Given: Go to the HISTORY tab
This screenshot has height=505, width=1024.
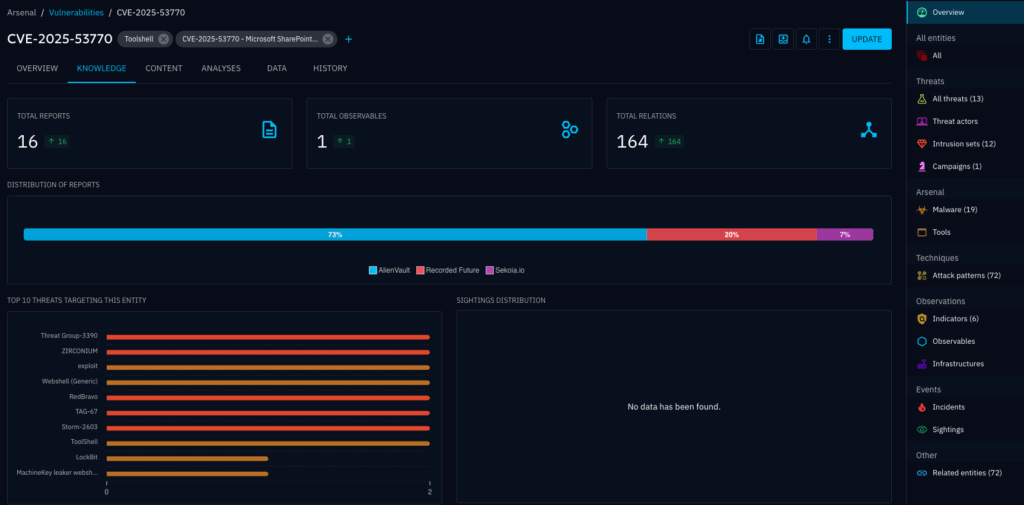Looking at the screenshot, I should (x=330, y=68).
